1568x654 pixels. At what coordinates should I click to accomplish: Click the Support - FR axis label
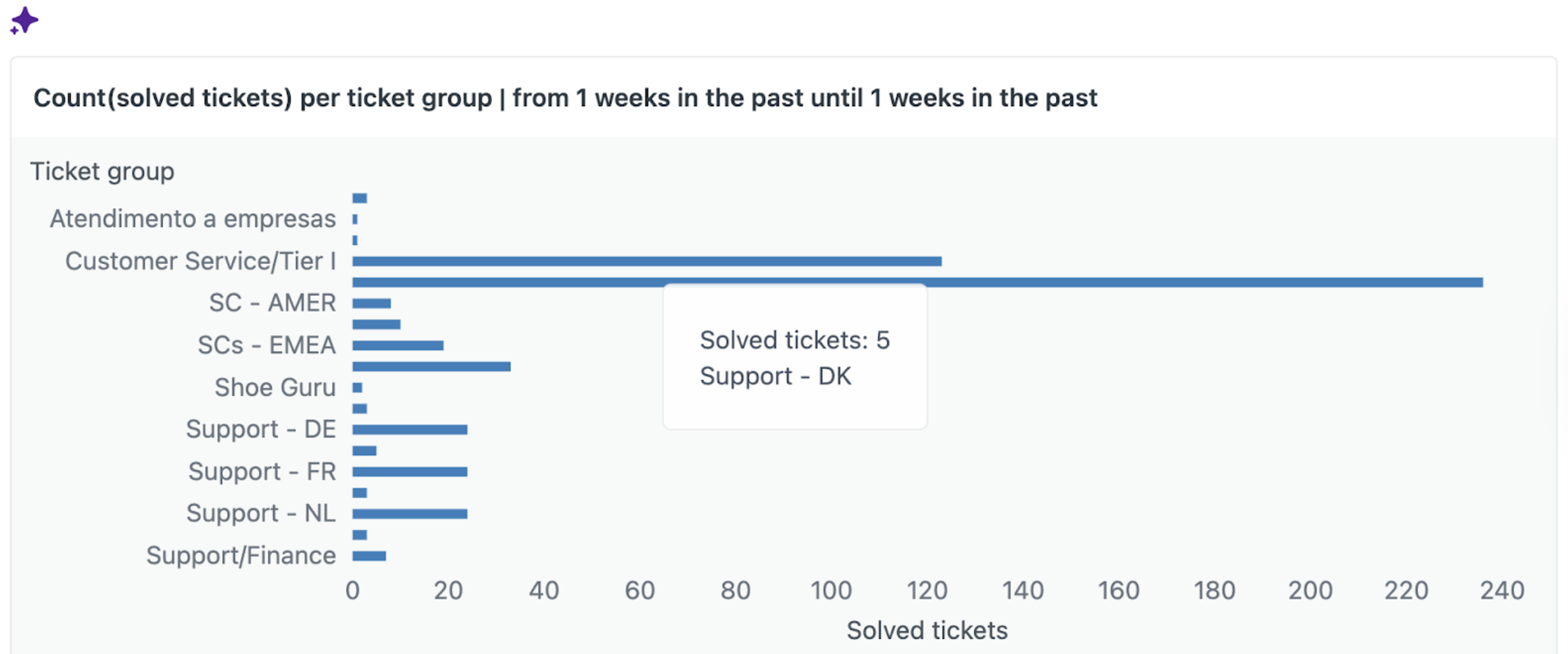click(262, 472)
